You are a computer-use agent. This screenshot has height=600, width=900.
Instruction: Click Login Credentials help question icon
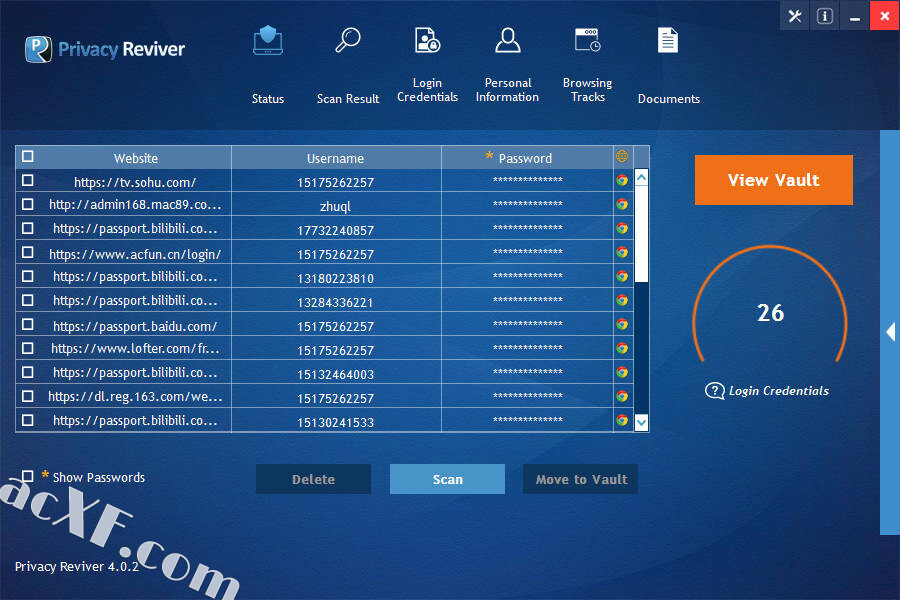[715, 391]
